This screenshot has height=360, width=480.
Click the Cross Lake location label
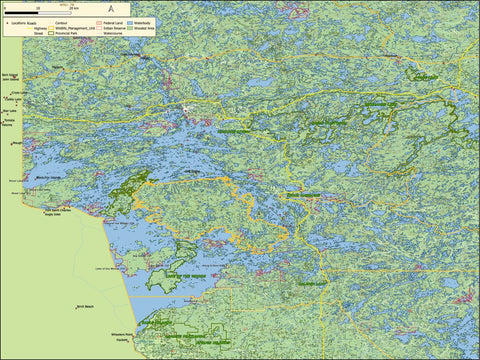click(19, 93)
